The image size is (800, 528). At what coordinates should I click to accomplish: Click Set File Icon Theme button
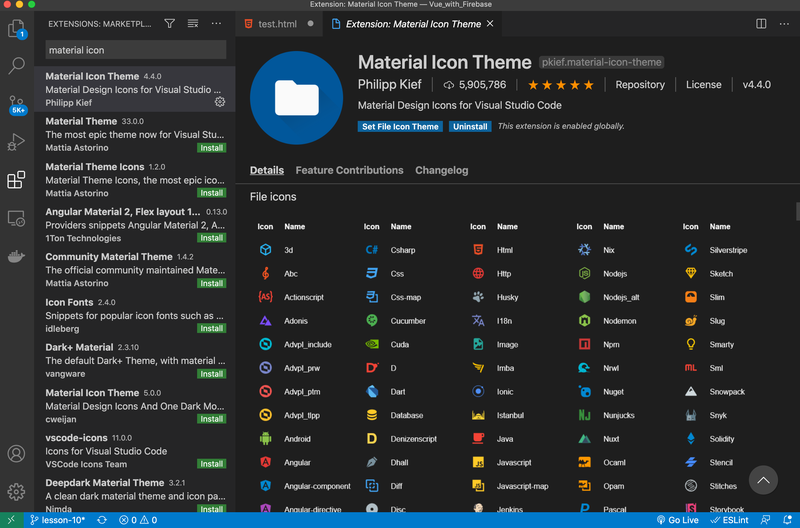coord(400,127)
